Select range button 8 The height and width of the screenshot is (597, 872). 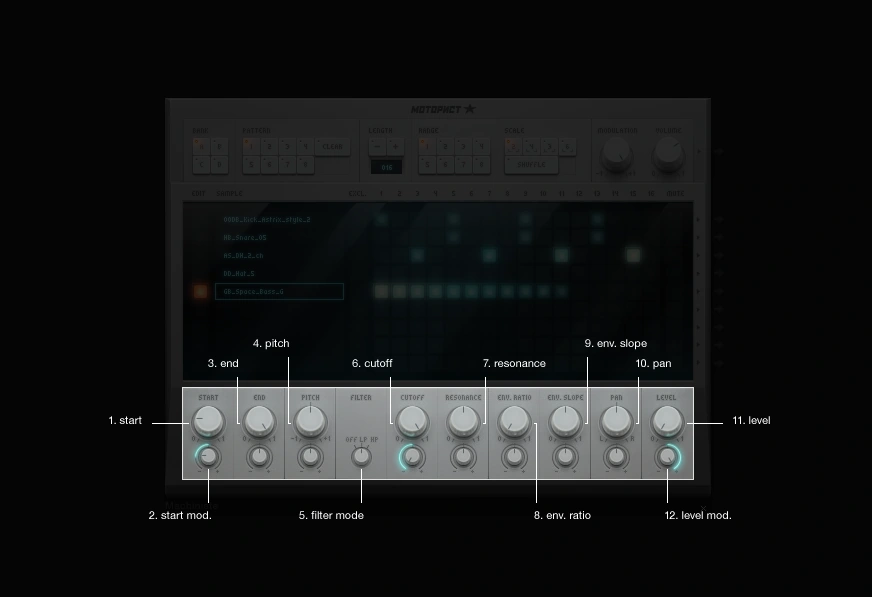tap(481, 165)
